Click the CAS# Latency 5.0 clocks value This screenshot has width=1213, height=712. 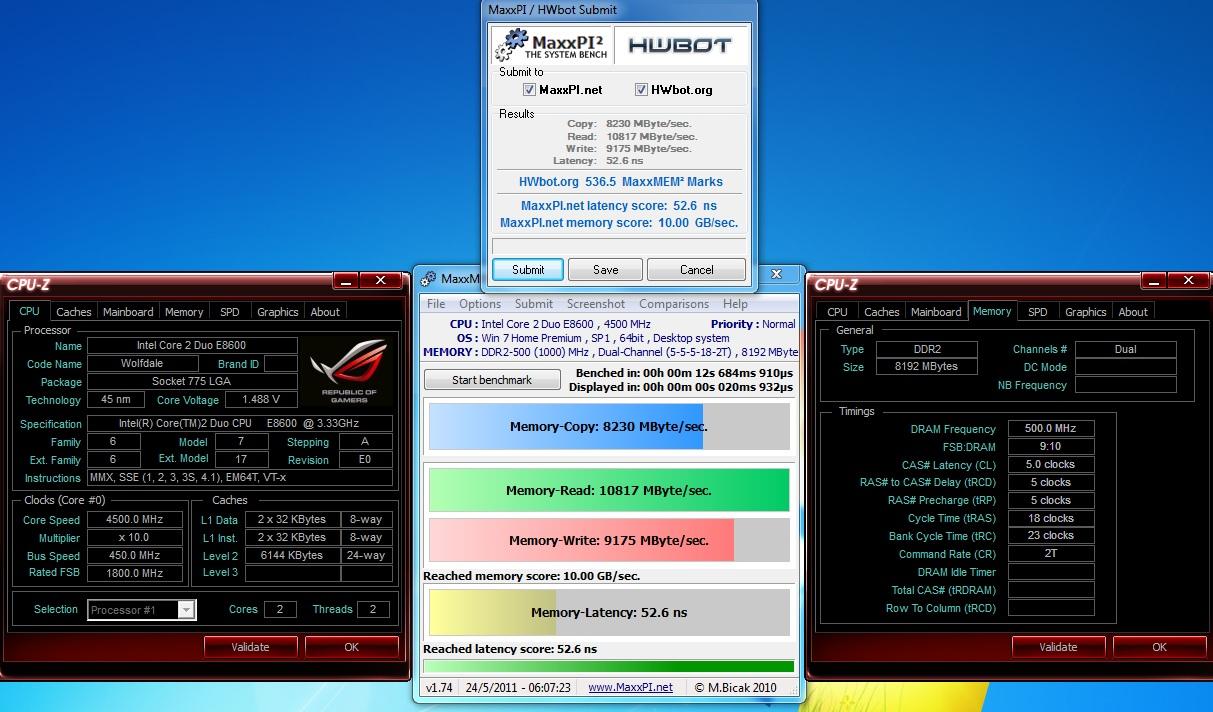1051,465
